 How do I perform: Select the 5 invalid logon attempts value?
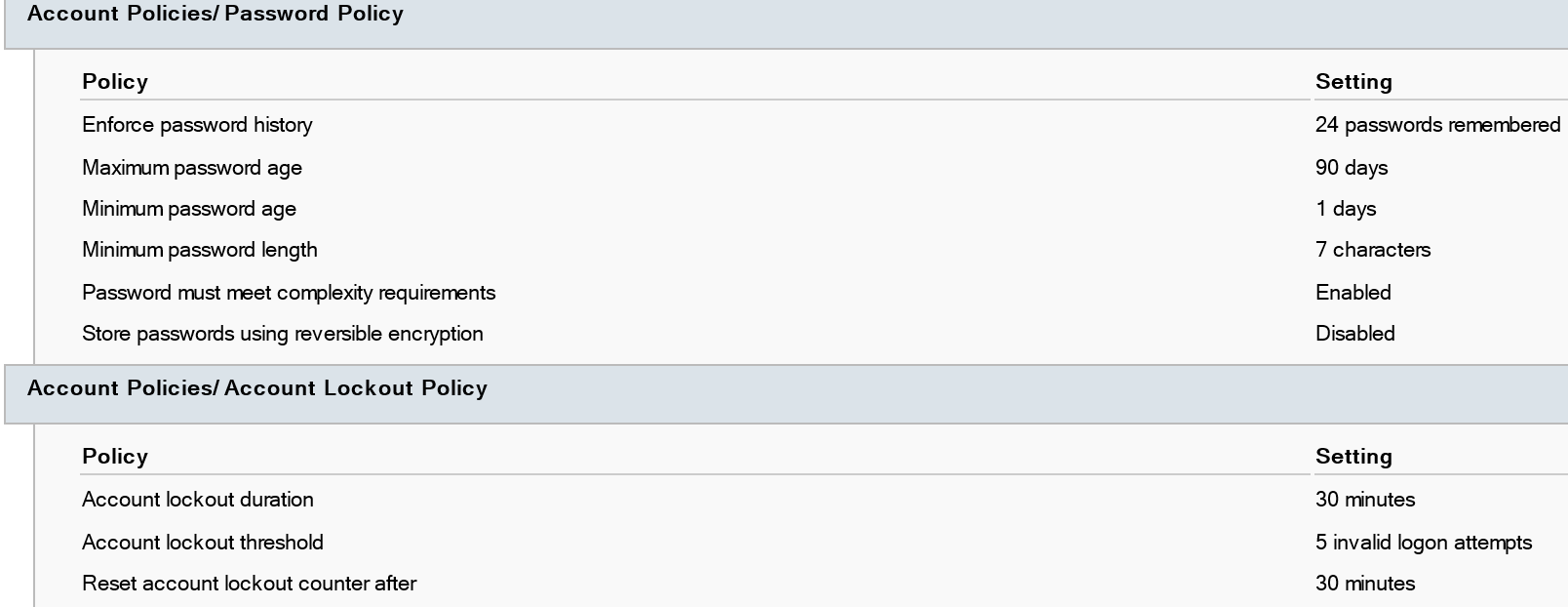coord(1424,543)
